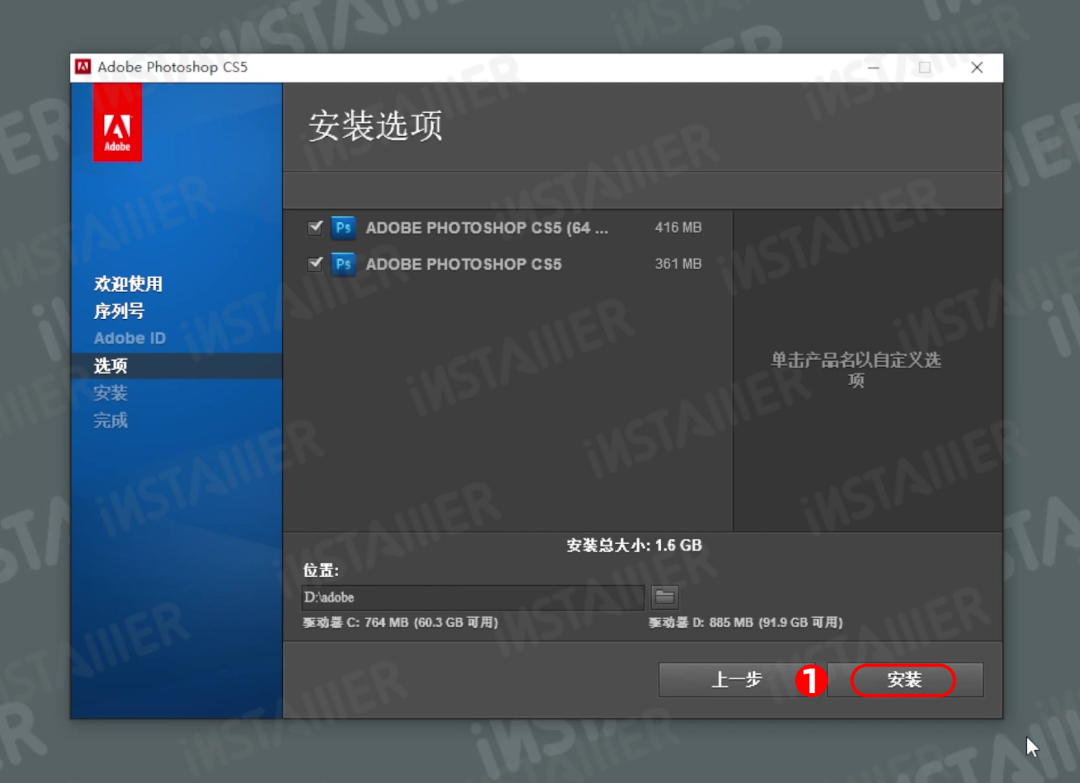Viewport: 1080px width, 783px height.
Task: Go to the 序列号 step in sidebar
Action: 119,311
